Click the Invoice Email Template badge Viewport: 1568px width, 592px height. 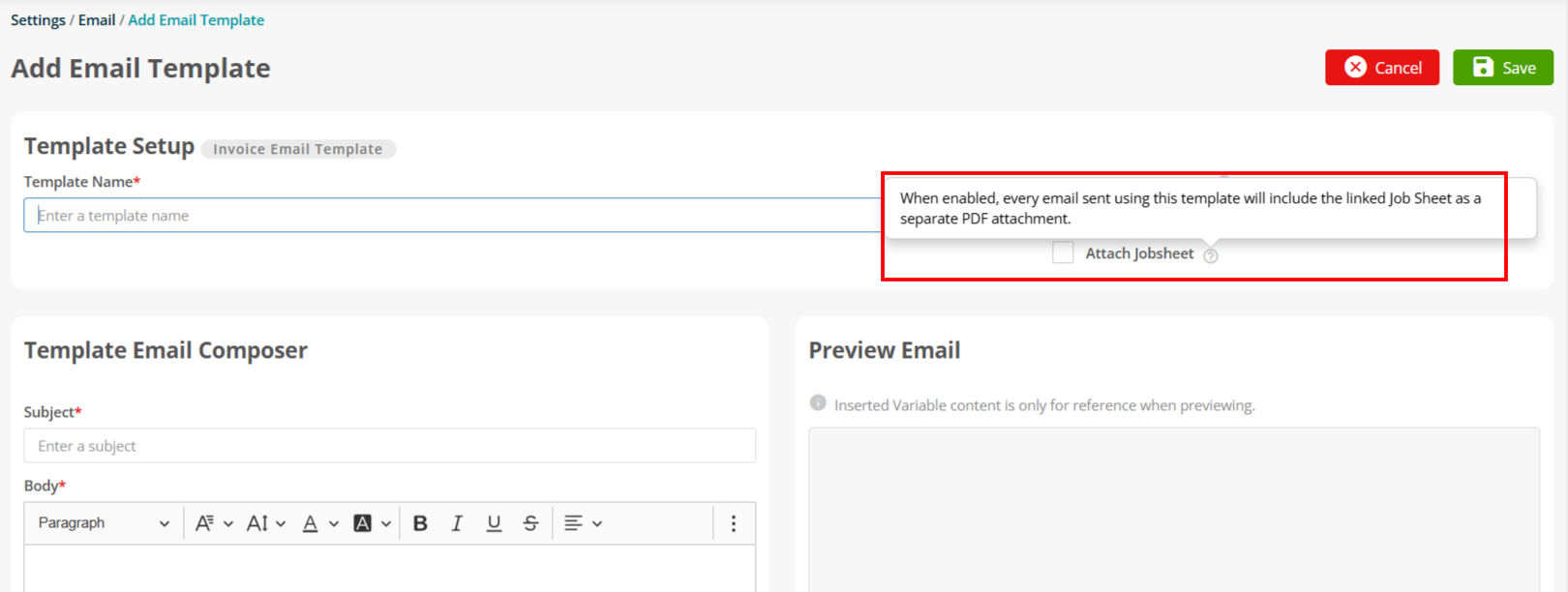point(298,149)
